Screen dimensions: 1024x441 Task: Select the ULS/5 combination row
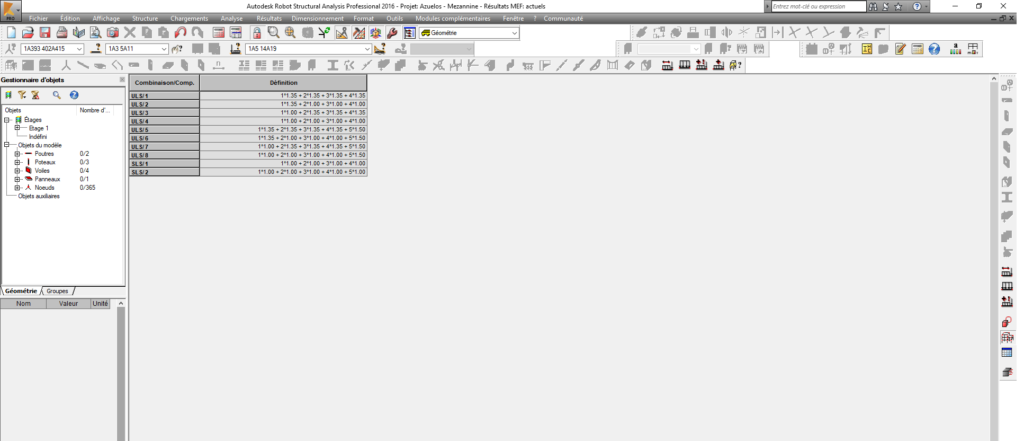248,129
